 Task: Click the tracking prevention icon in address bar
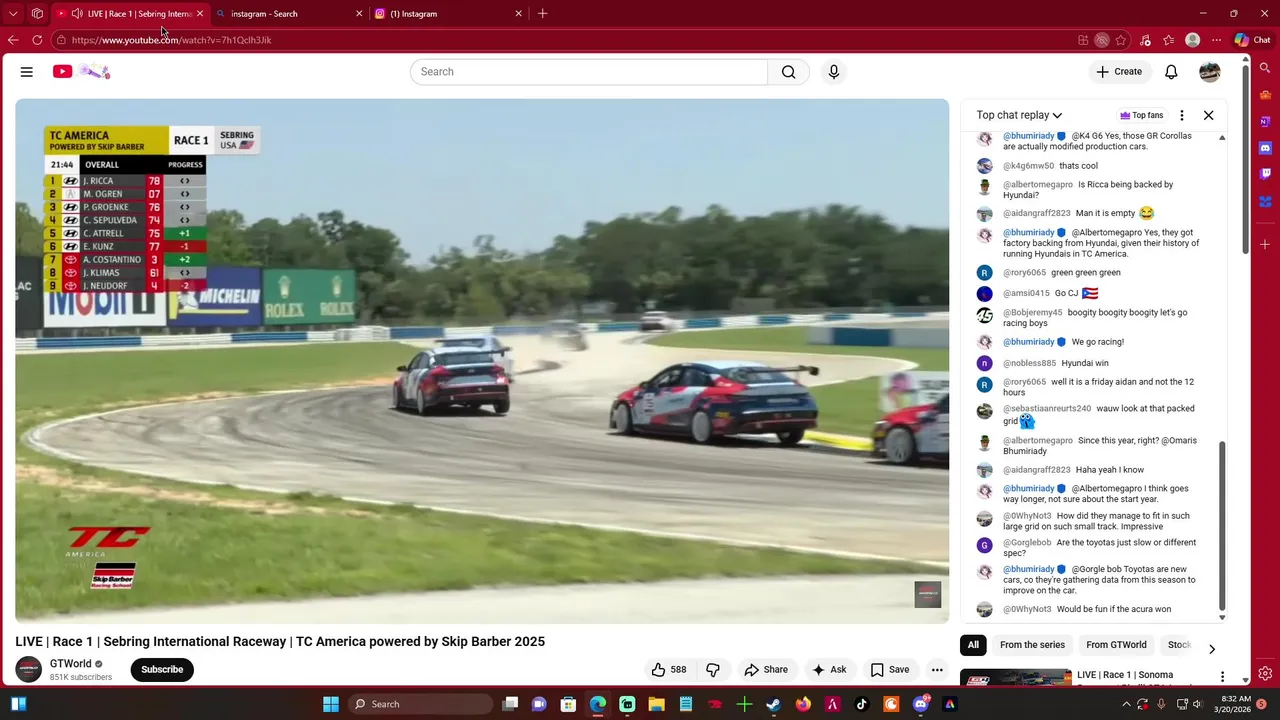1101,40
